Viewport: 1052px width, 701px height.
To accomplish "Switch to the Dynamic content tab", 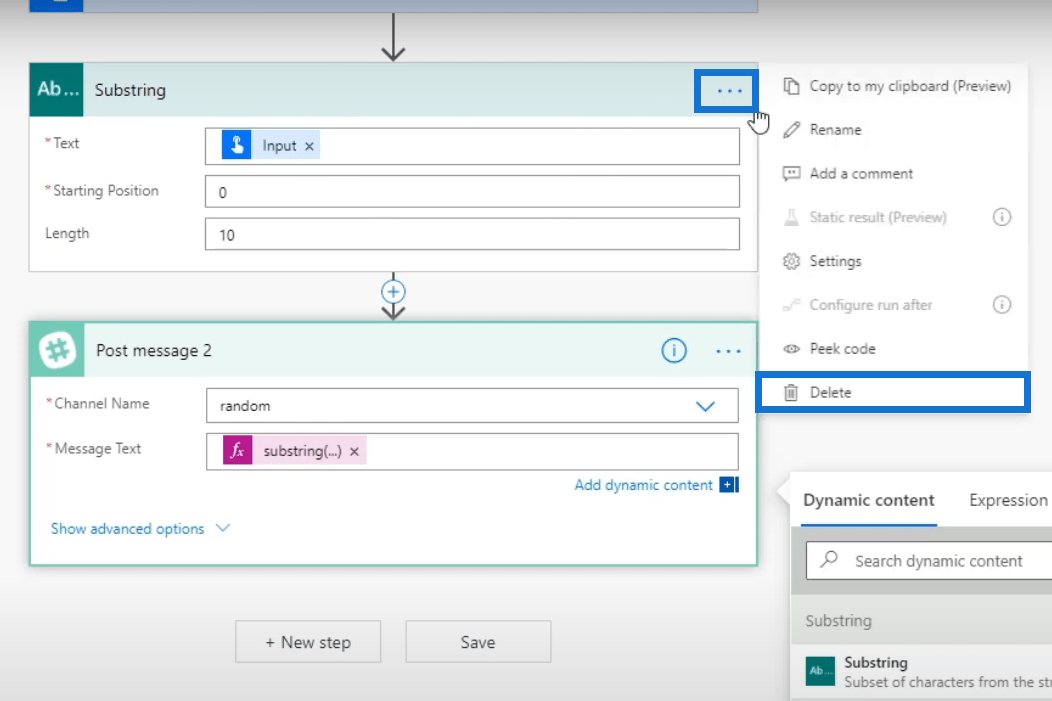I will [869, 500].
